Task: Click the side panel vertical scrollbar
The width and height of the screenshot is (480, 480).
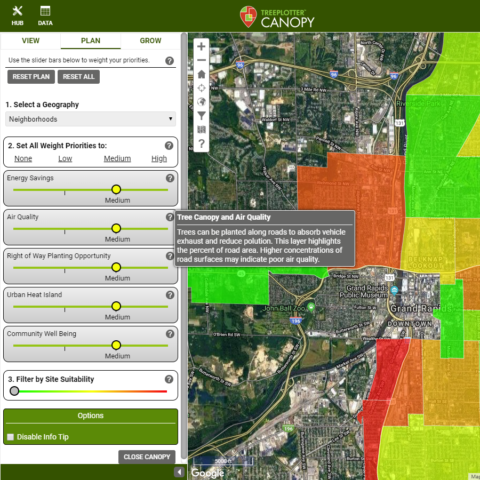Action: (184, 246)
